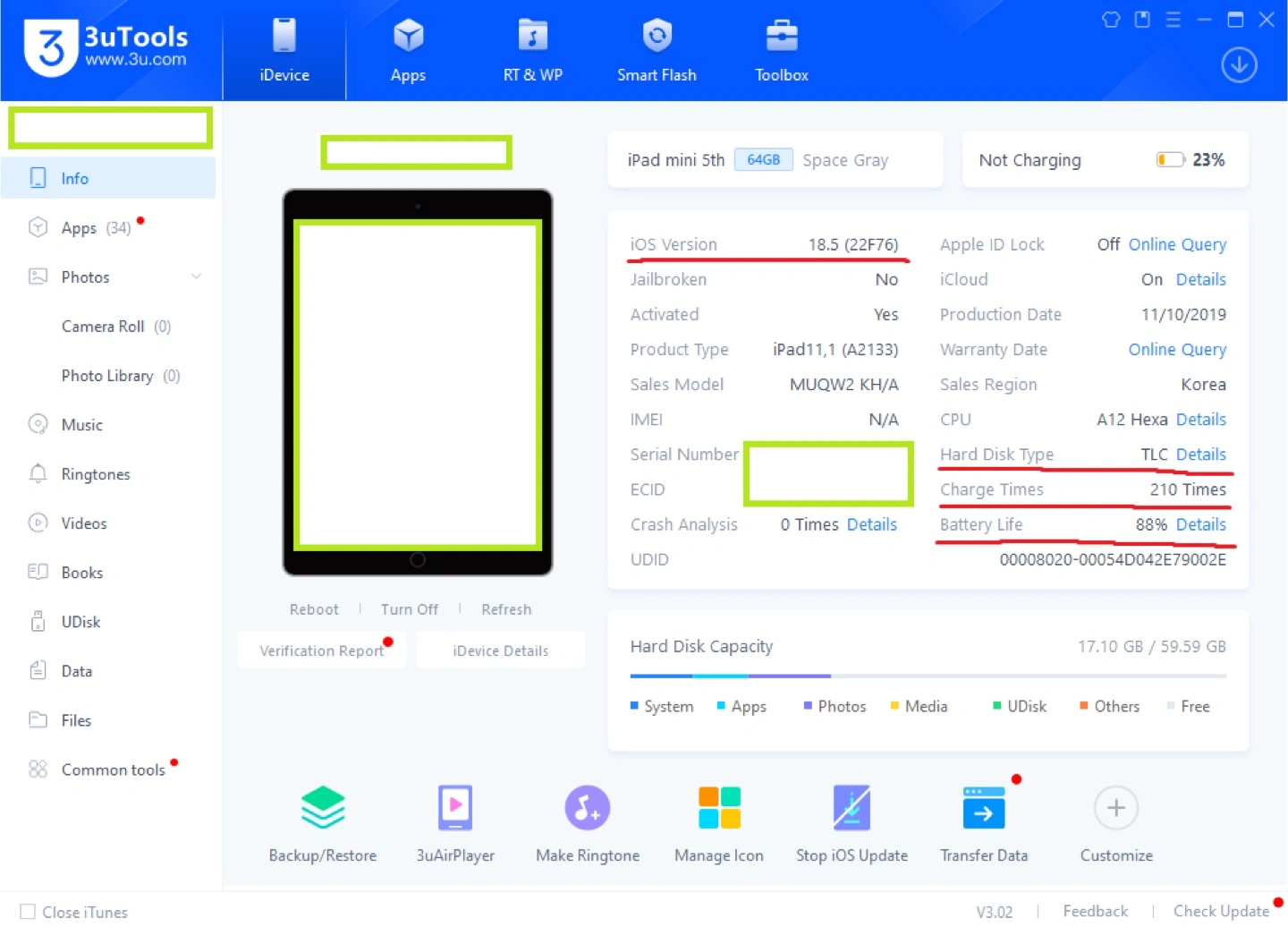1288x927 pixels.
Task: Click the title bar square icon beside the shirt
Action: (1142, 20)
